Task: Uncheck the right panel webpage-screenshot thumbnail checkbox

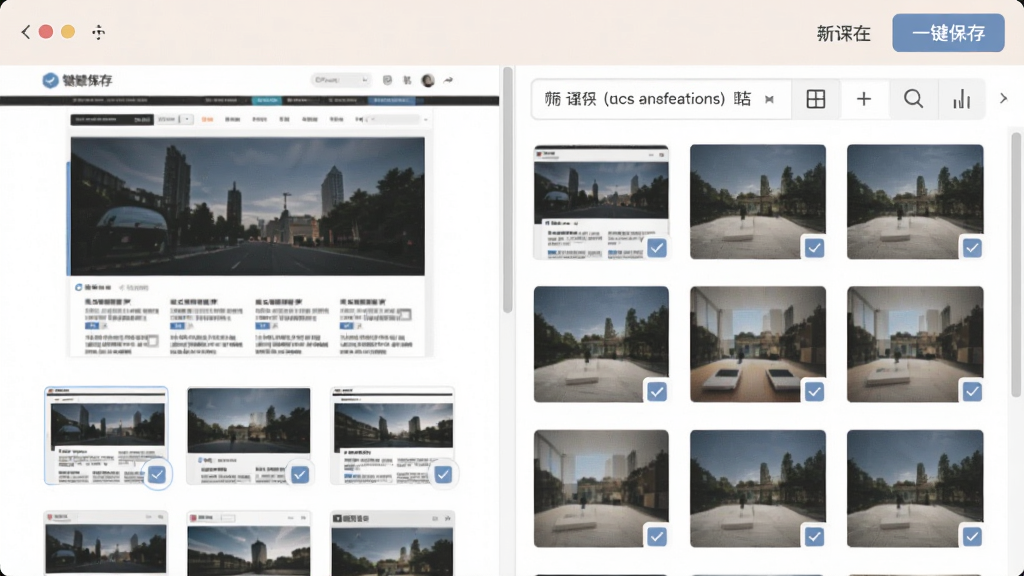Action: [x=657, y=248]
